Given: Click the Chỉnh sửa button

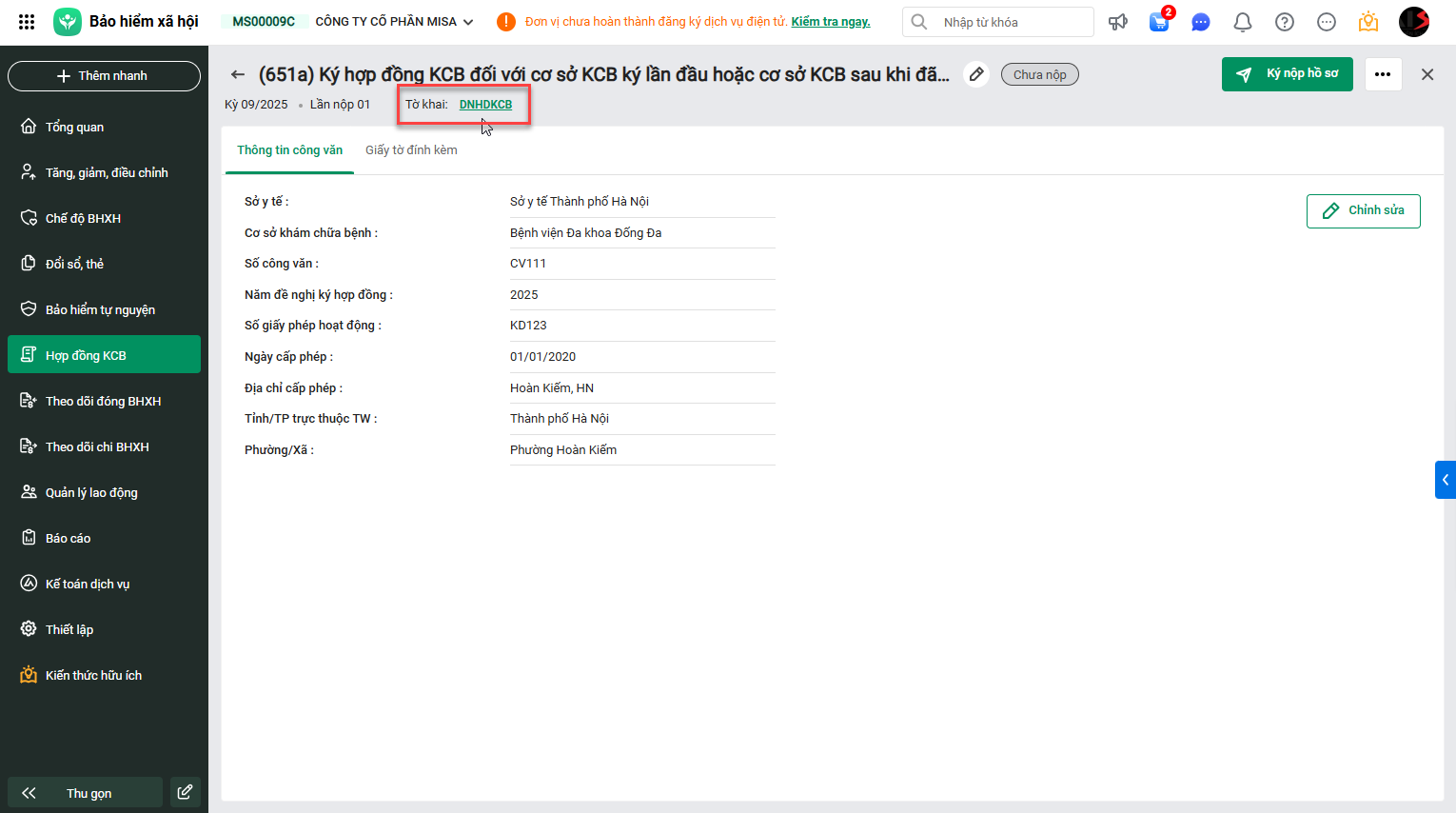Looking at the screenshot, I should [1364, 211].
